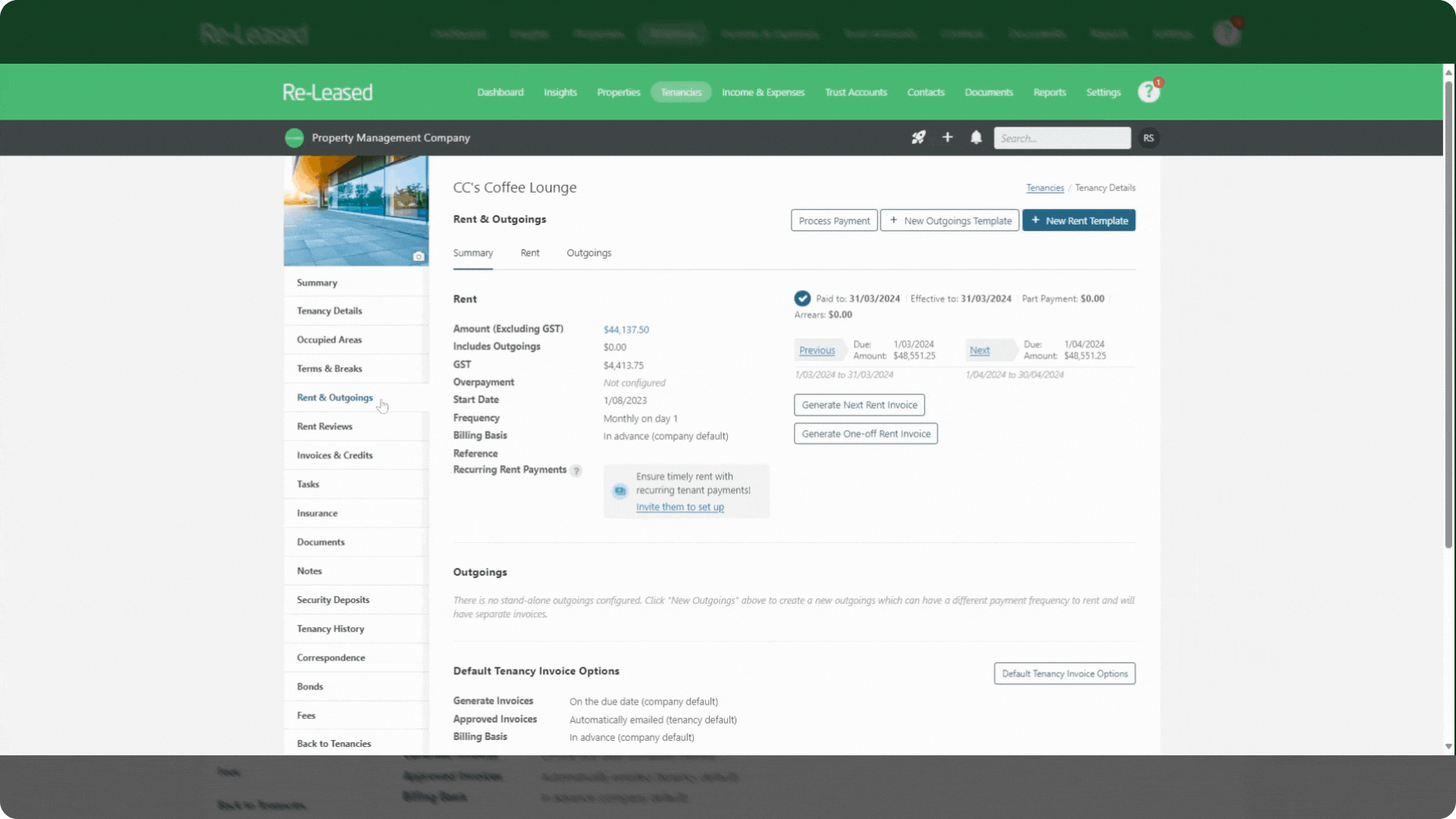Click Back to Tenancies in the sidebar
1456x819 pixels.
[356, 743]
